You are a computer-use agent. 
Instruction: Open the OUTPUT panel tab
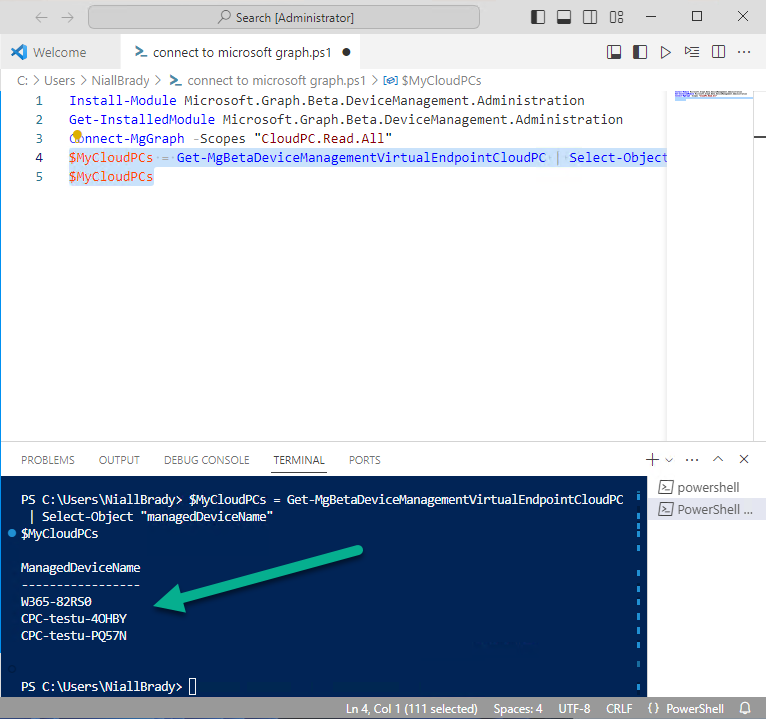coord(119,460)
